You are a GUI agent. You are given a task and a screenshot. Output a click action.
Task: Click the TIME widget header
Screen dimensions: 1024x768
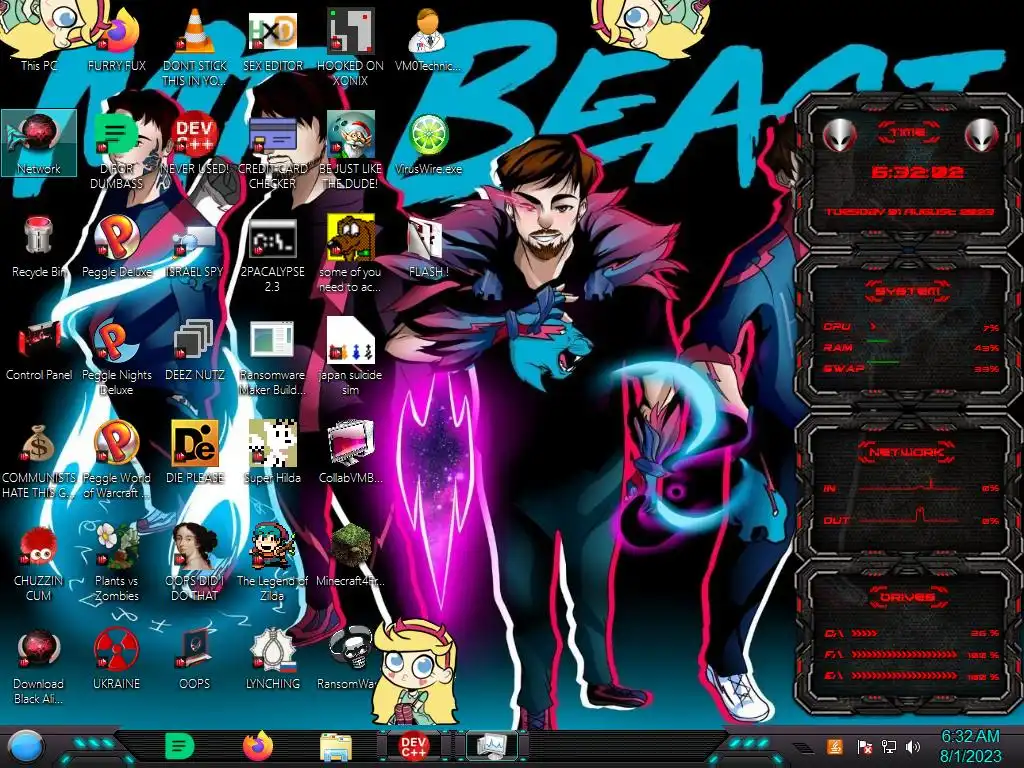tap(908, 132)
